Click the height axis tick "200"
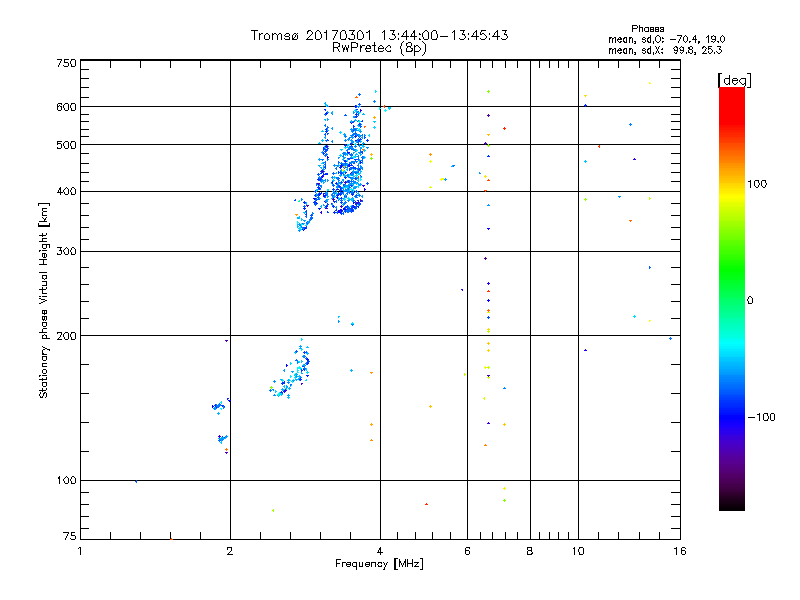This screenshot has width=800, height=600. coord(66,336)
